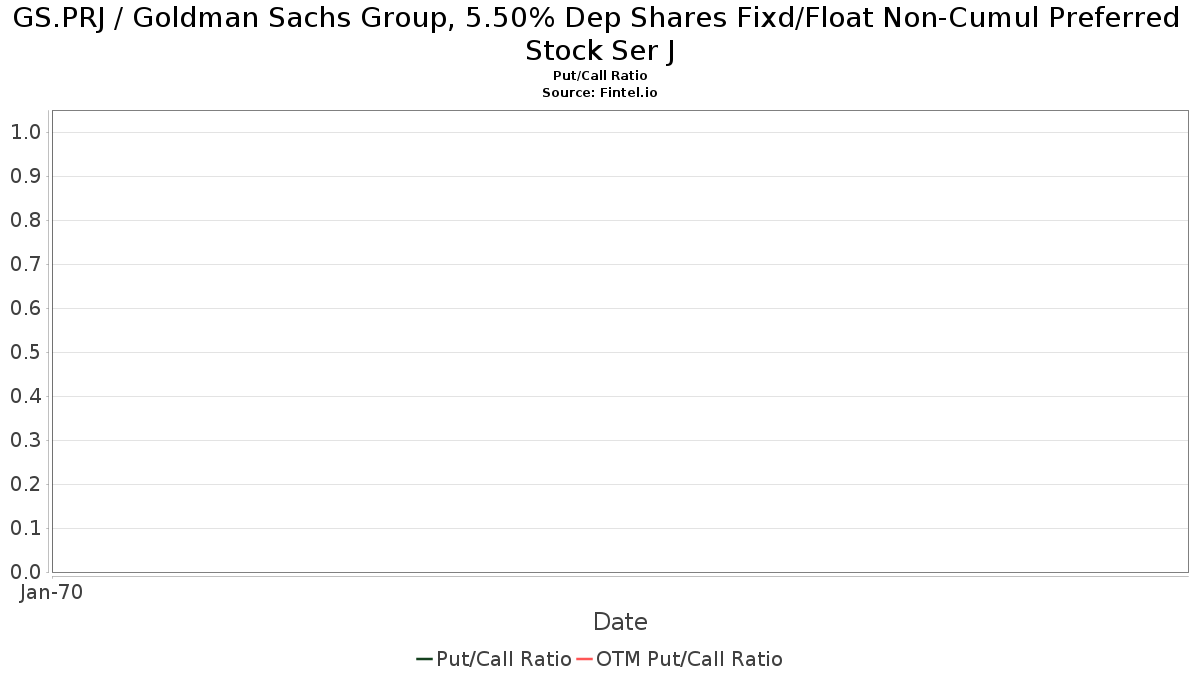Click the 0.6 y-axis tick label
The width and height of the screenshot is (1200, 675).
click(25, 308)
